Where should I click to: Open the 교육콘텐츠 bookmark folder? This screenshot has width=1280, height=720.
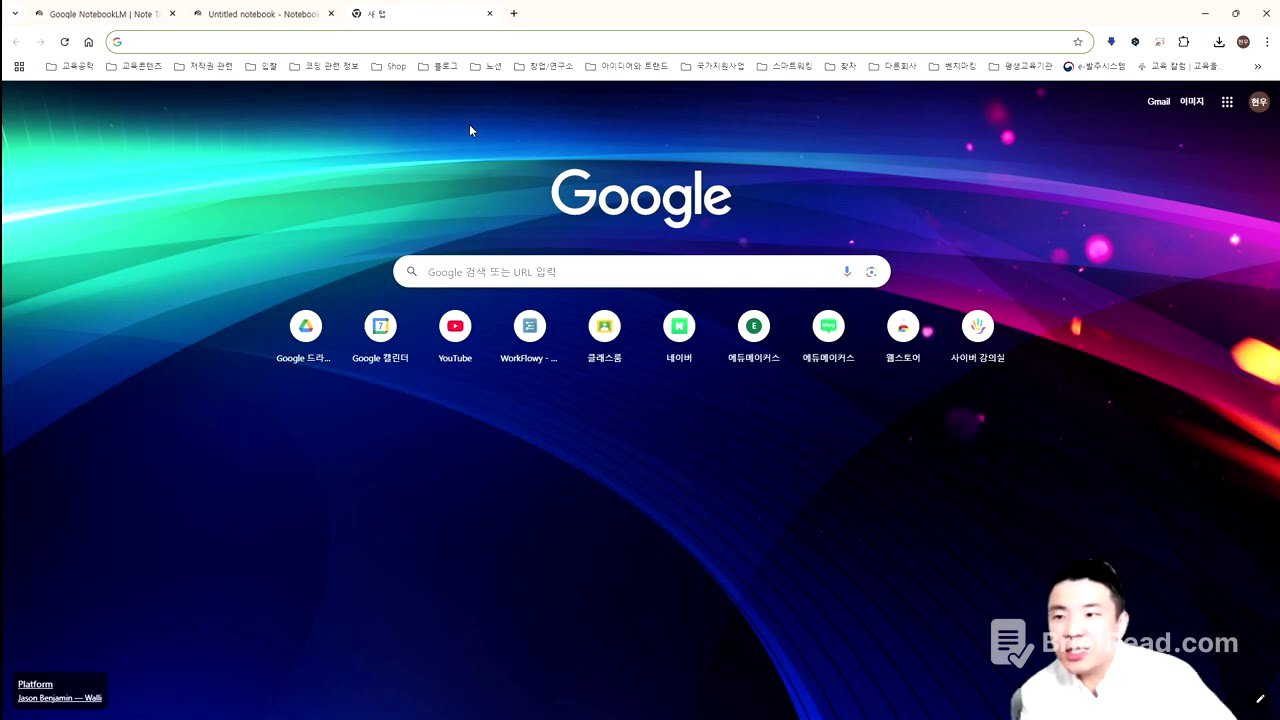(134, 66)
